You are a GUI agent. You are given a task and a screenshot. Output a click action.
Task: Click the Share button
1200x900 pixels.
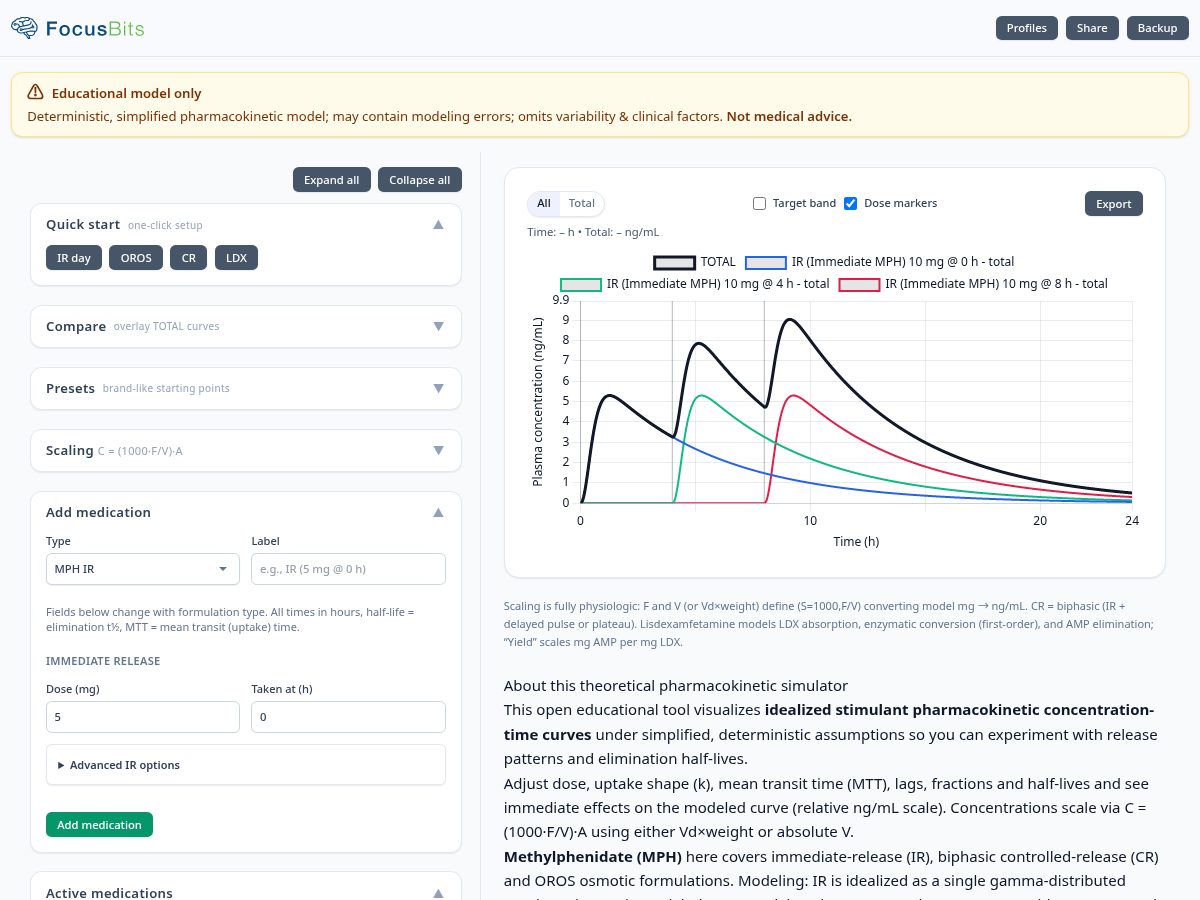coord(1092,28)
